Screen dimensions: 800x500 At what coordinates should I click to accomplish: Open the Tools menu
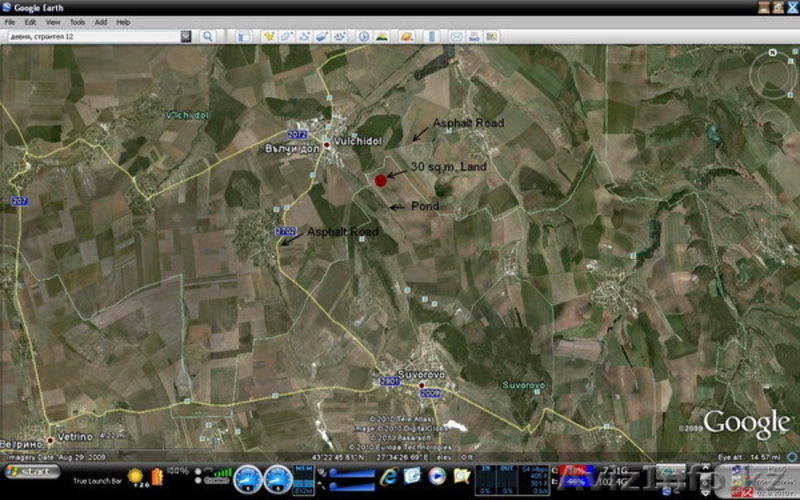click(x=77, y=22)
